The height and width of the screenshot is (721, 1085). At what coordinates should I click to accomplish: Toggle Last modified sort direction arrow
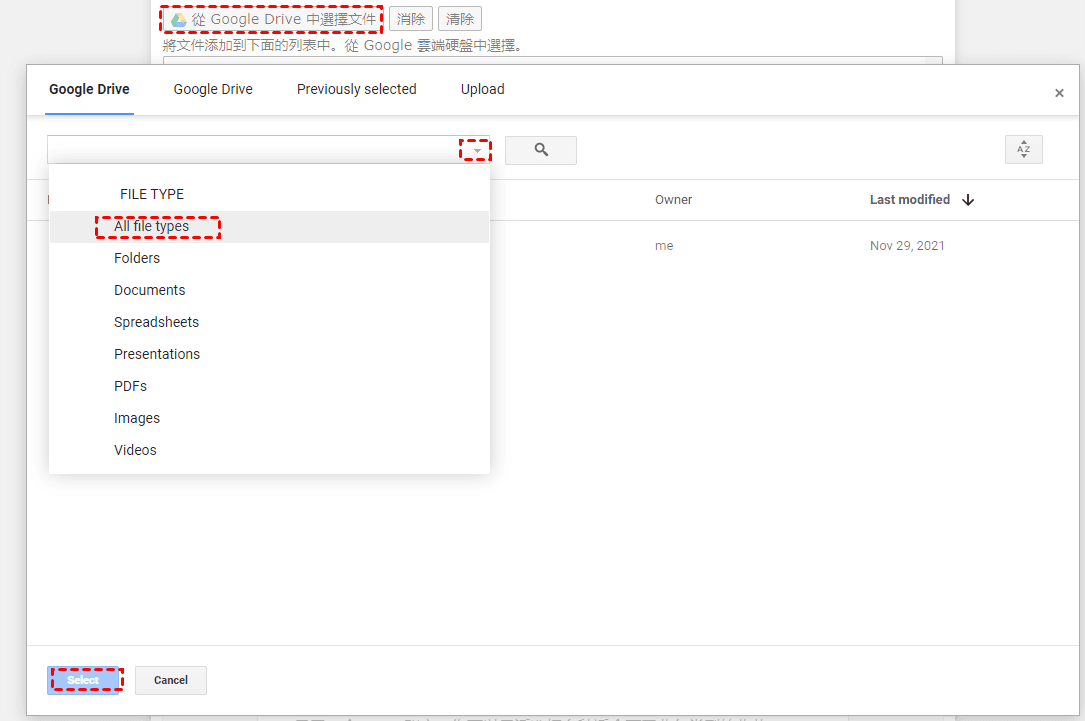point(968,200)
